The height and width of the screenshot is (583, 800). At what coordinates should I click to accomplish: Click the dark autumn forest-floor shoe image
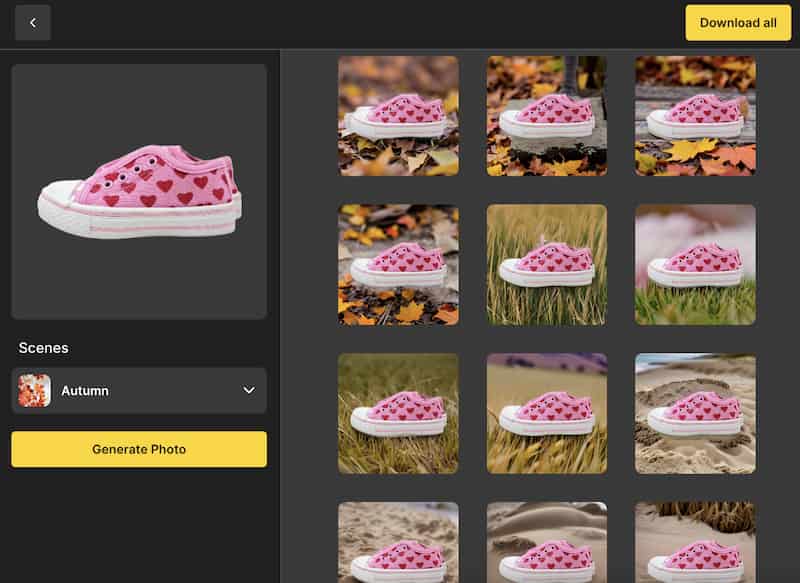[x=398, y=264]
